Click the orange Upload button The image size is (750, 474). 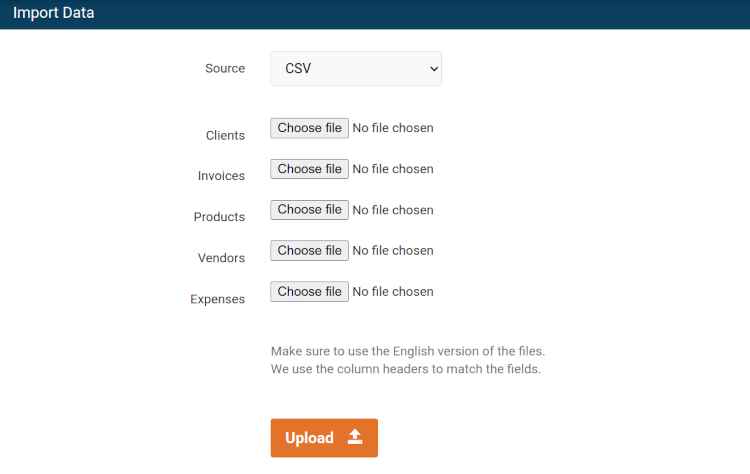pyautogui.click(x=324, y=438)
